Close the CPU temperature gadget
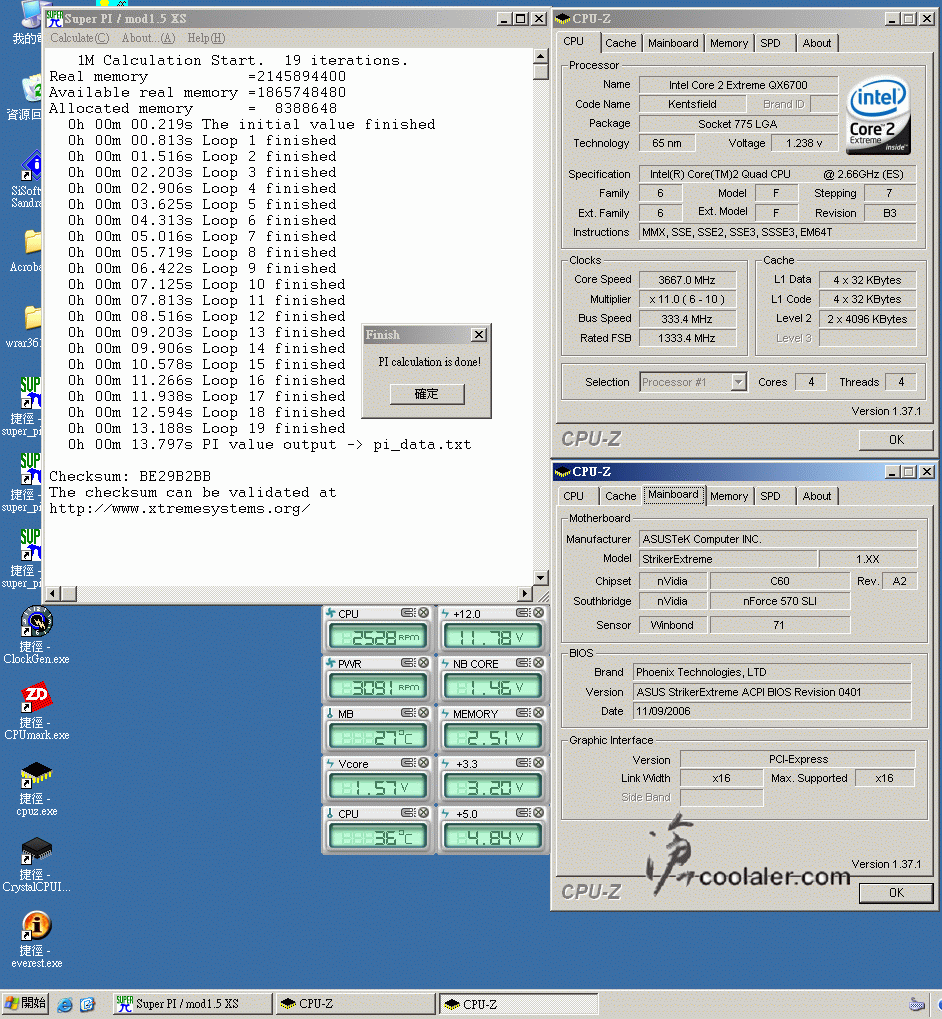The image size is (942, 1019). coord(424,813)
